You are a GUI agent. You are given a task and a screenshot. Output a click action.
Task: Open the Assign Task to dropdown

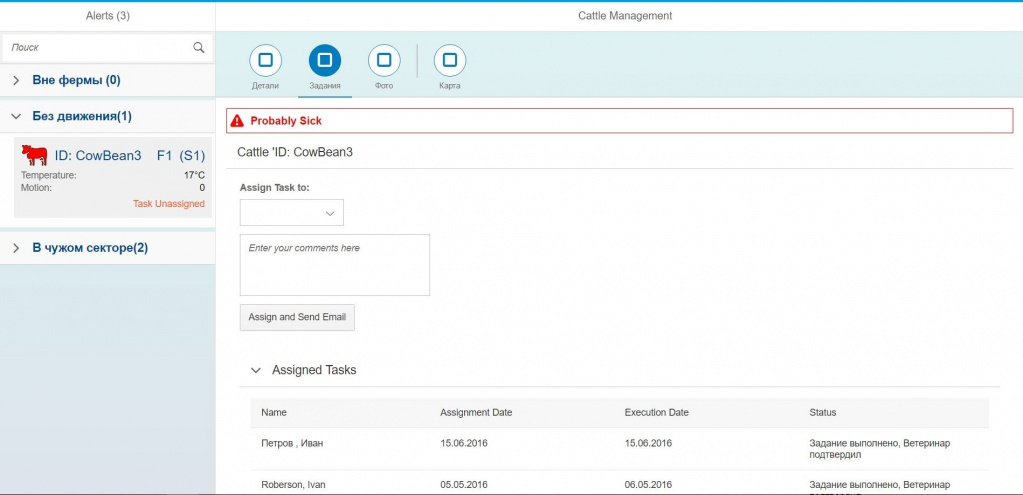292,213
